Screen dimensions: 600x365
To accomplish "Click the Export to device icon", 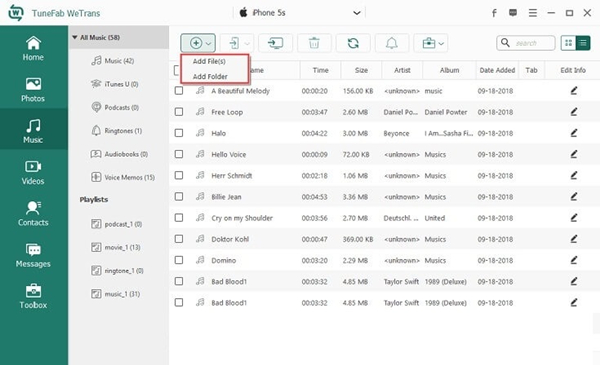I will pos(234,43).
